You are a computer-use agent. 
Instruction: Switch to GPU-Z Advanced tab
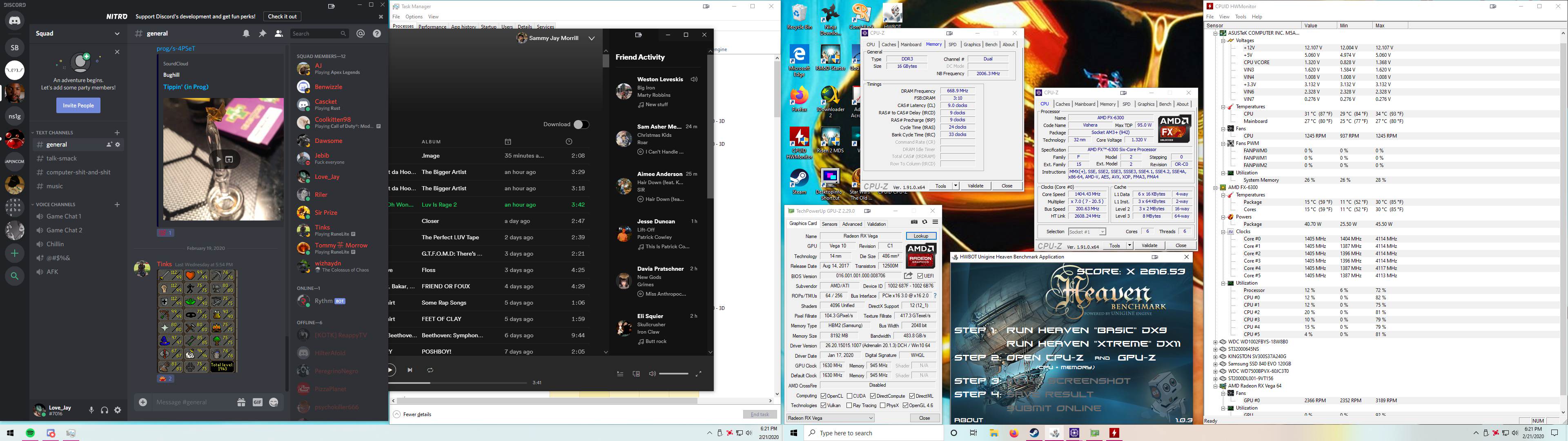pos(852,224)
